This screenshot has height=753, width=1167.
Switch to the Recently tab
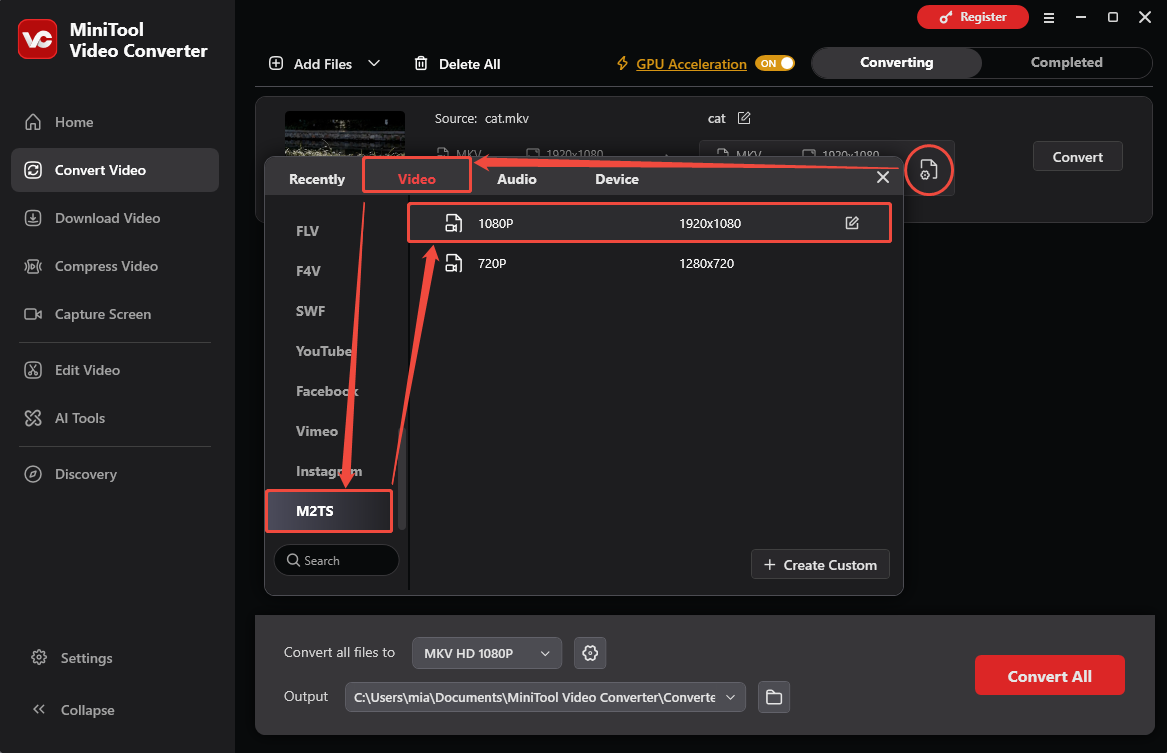pyautogui.click(x=317, y=179)
